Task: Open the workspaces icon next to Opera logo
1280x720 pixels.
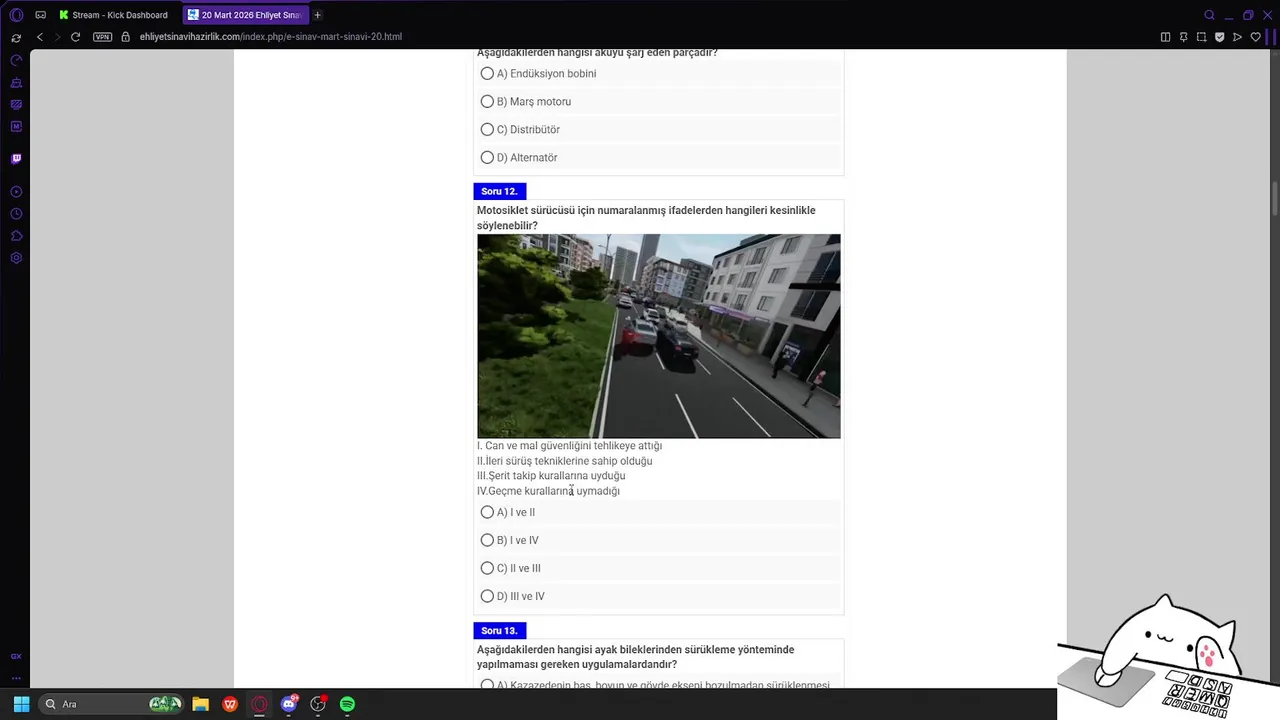Action: click(x=40, y=15)
